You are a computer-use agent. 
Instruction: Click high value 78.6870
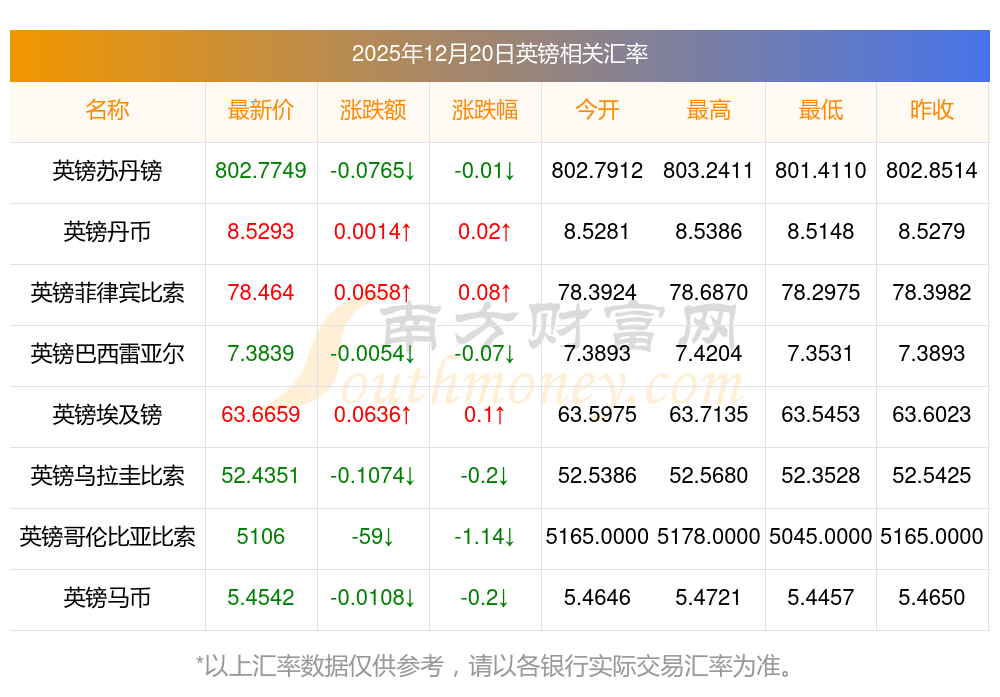coord(709,293)
